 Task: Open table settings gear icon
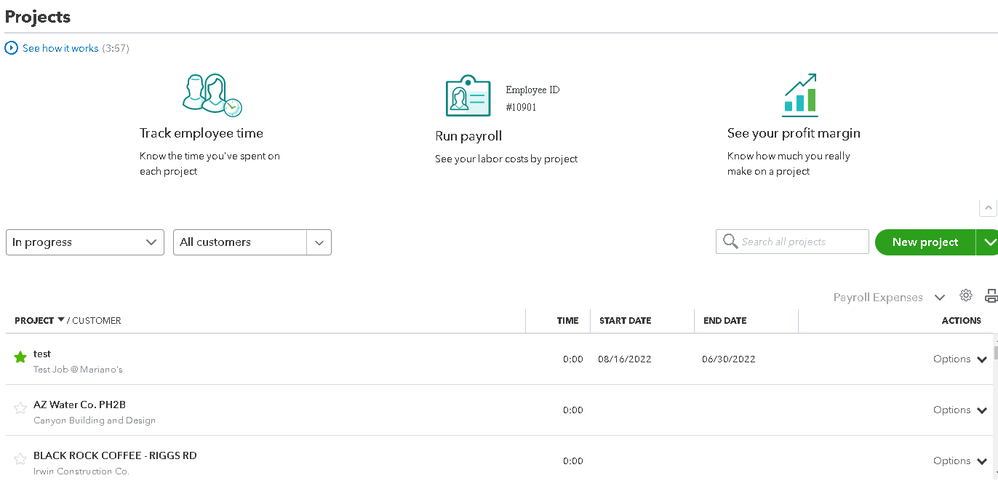click(966, 296)
